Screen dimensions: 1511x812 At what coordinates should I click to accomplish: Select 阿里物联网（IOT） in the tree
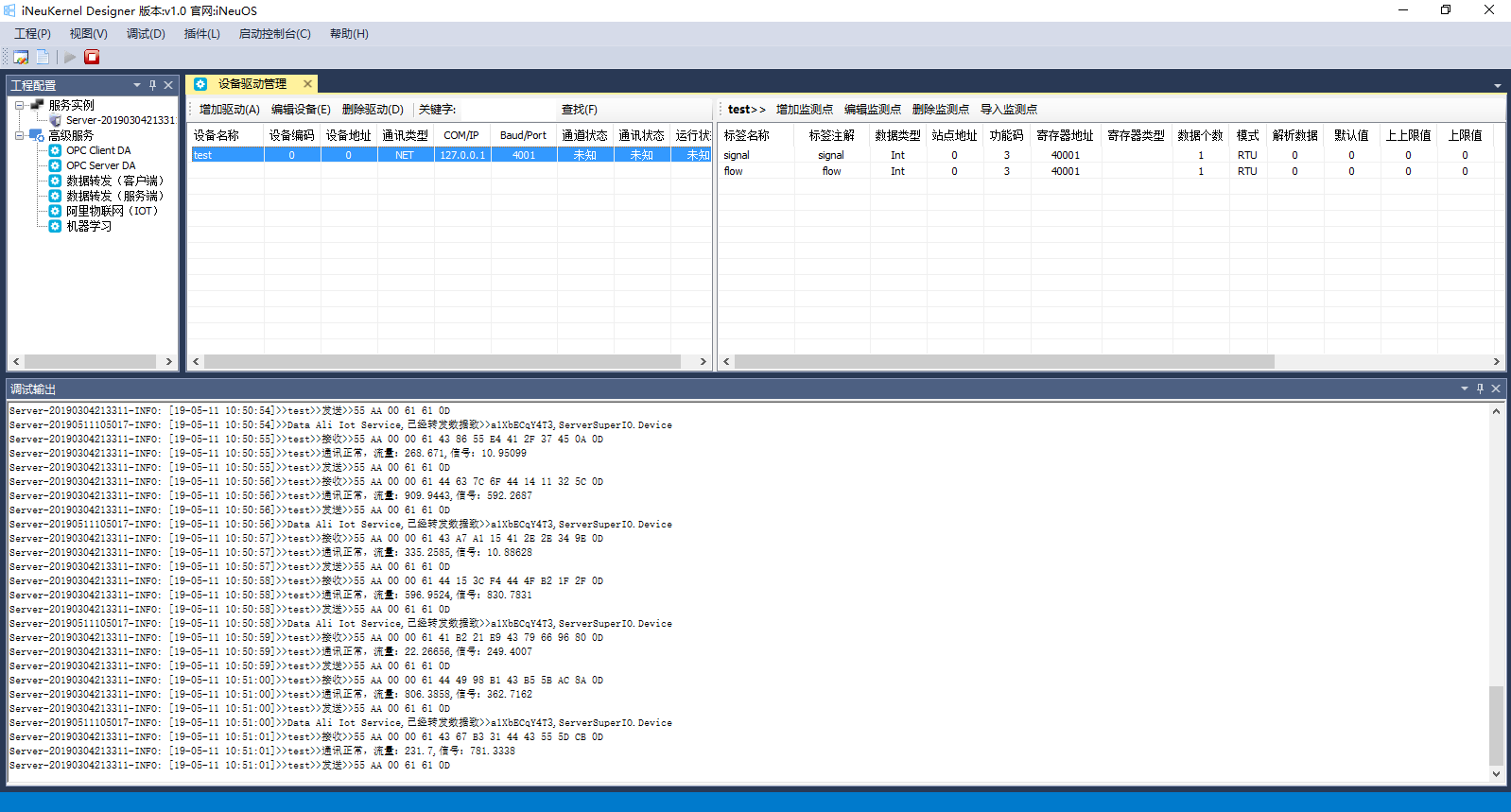(x=112, y=211)
